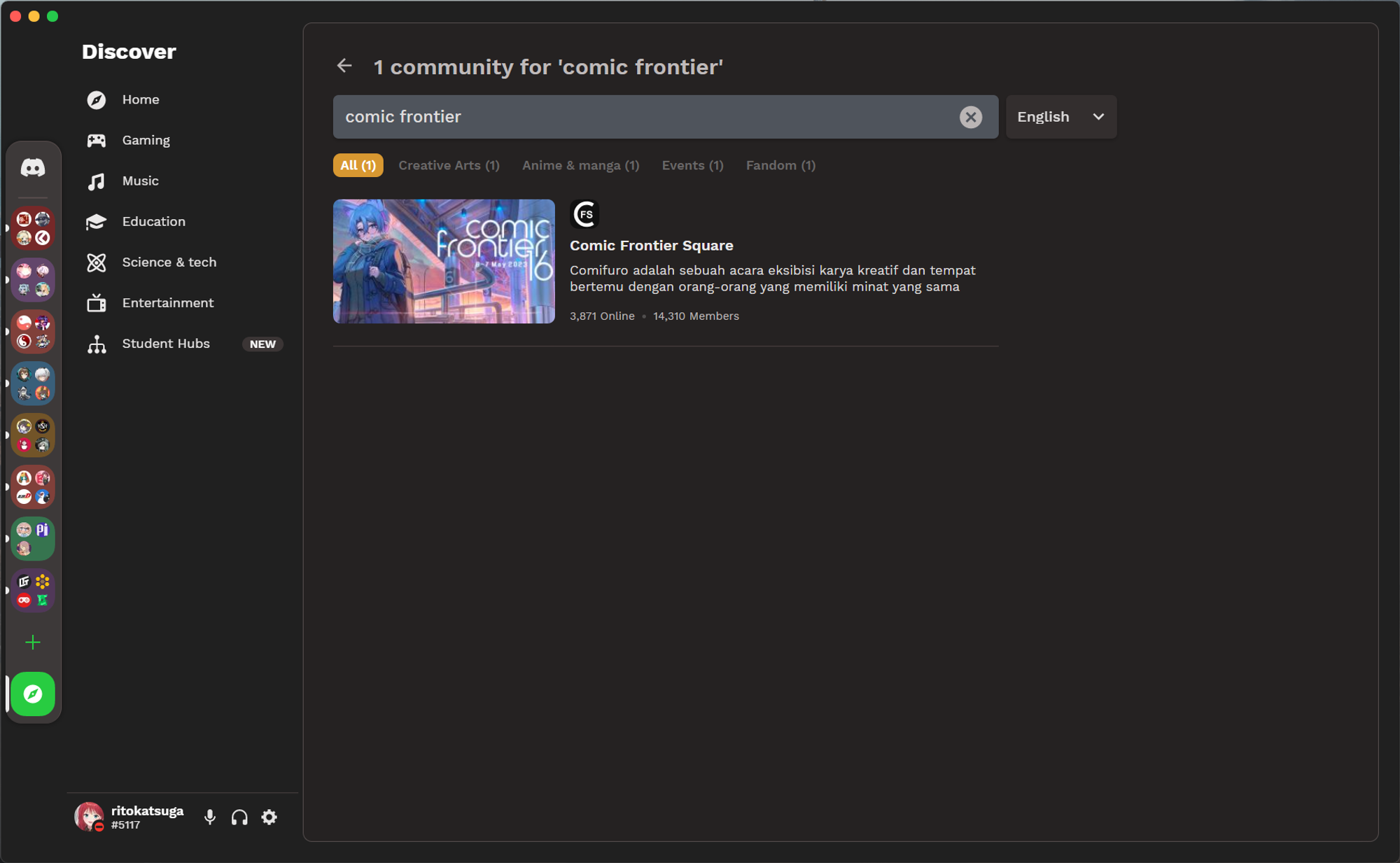Click the macOS green zoom window button
The width and height of the screenshot is (1400, 863).
[52, 16]
